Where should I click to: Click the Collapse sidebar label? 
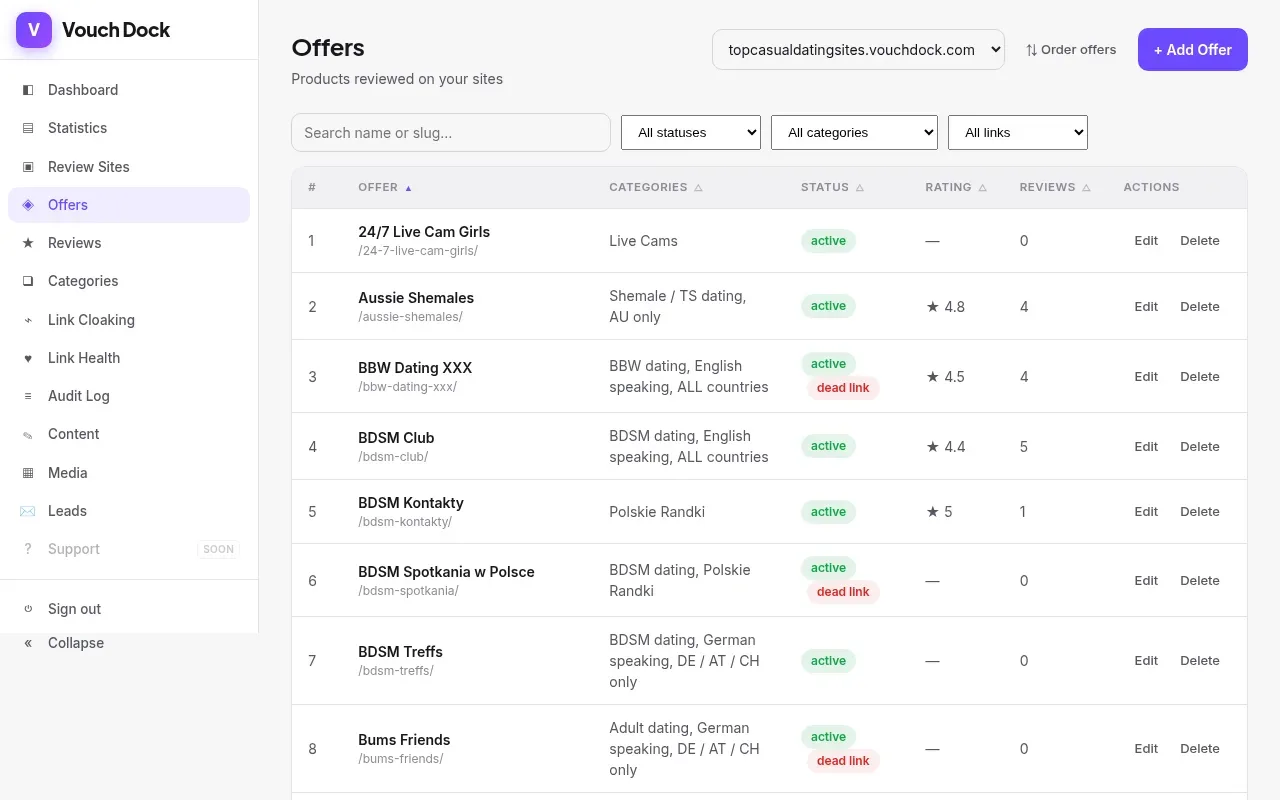76,643
